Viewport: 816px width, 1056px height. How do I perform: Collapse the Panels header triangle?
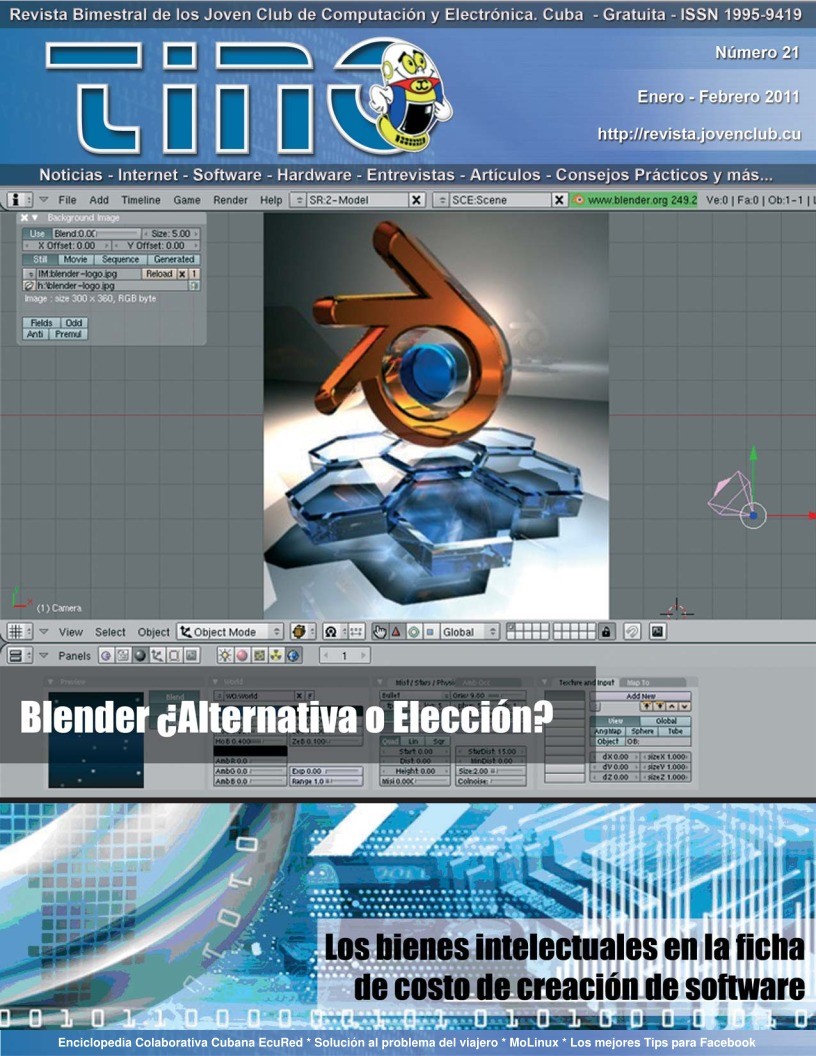click(x=43, y=655)
